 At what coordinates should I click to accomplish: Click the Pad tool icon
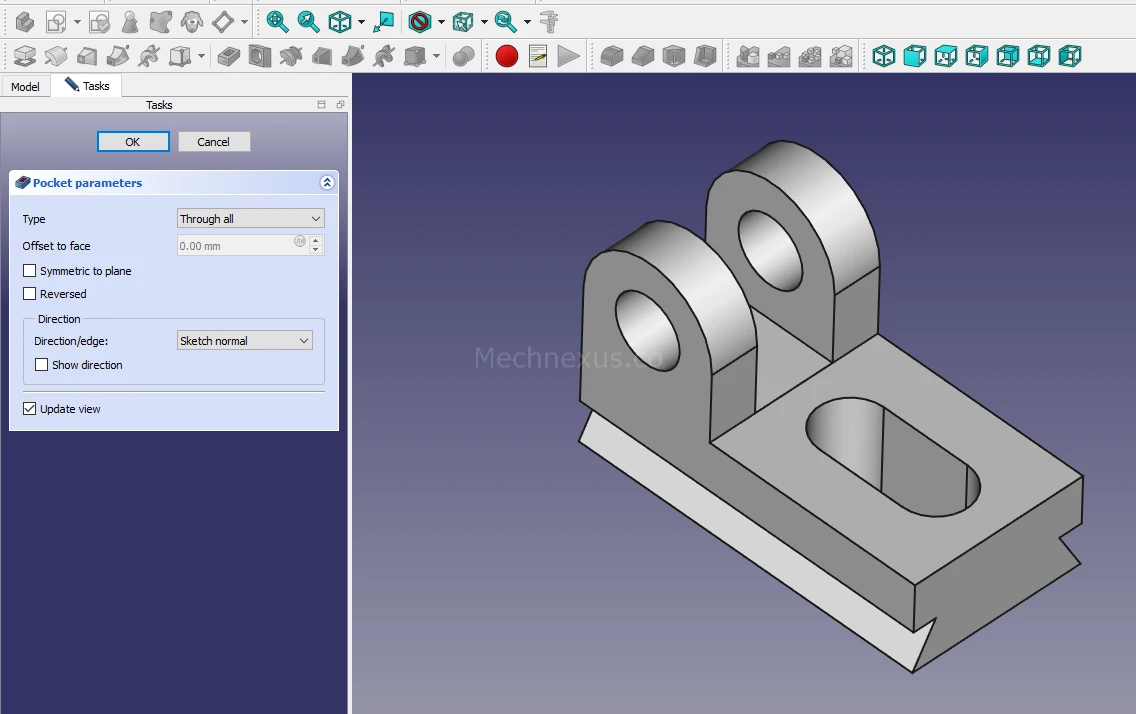pyautogui.click(x=25, y=56)
